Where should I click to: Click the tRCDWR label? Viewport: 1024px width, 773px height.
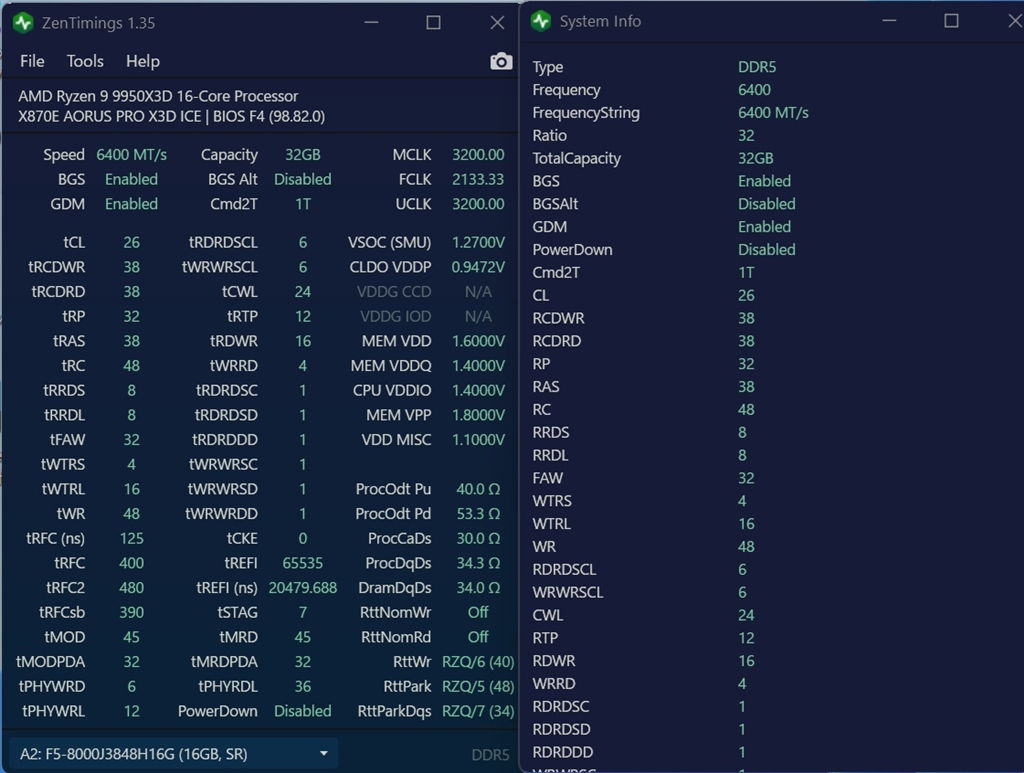(56, 267)
